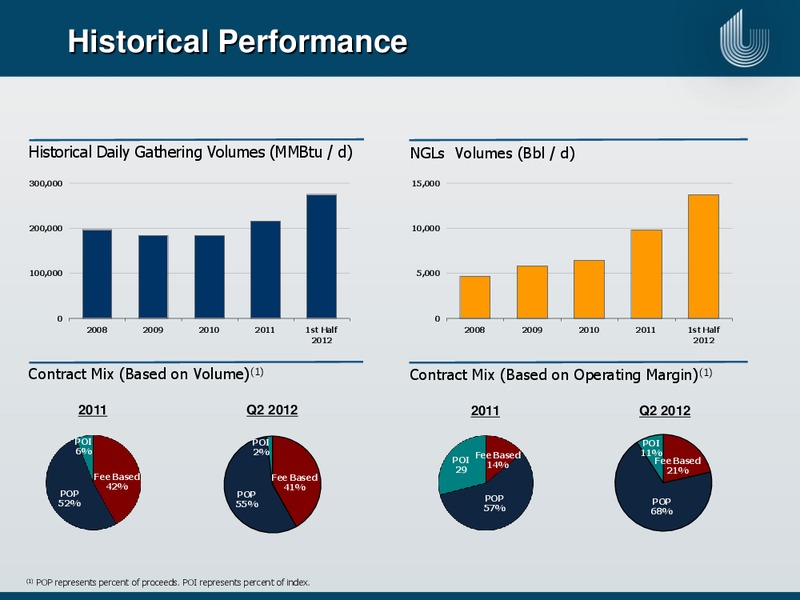Click the 'POP 57%' pie slice
The height and width of the screenshot is (600, 800).
(494, 503)
